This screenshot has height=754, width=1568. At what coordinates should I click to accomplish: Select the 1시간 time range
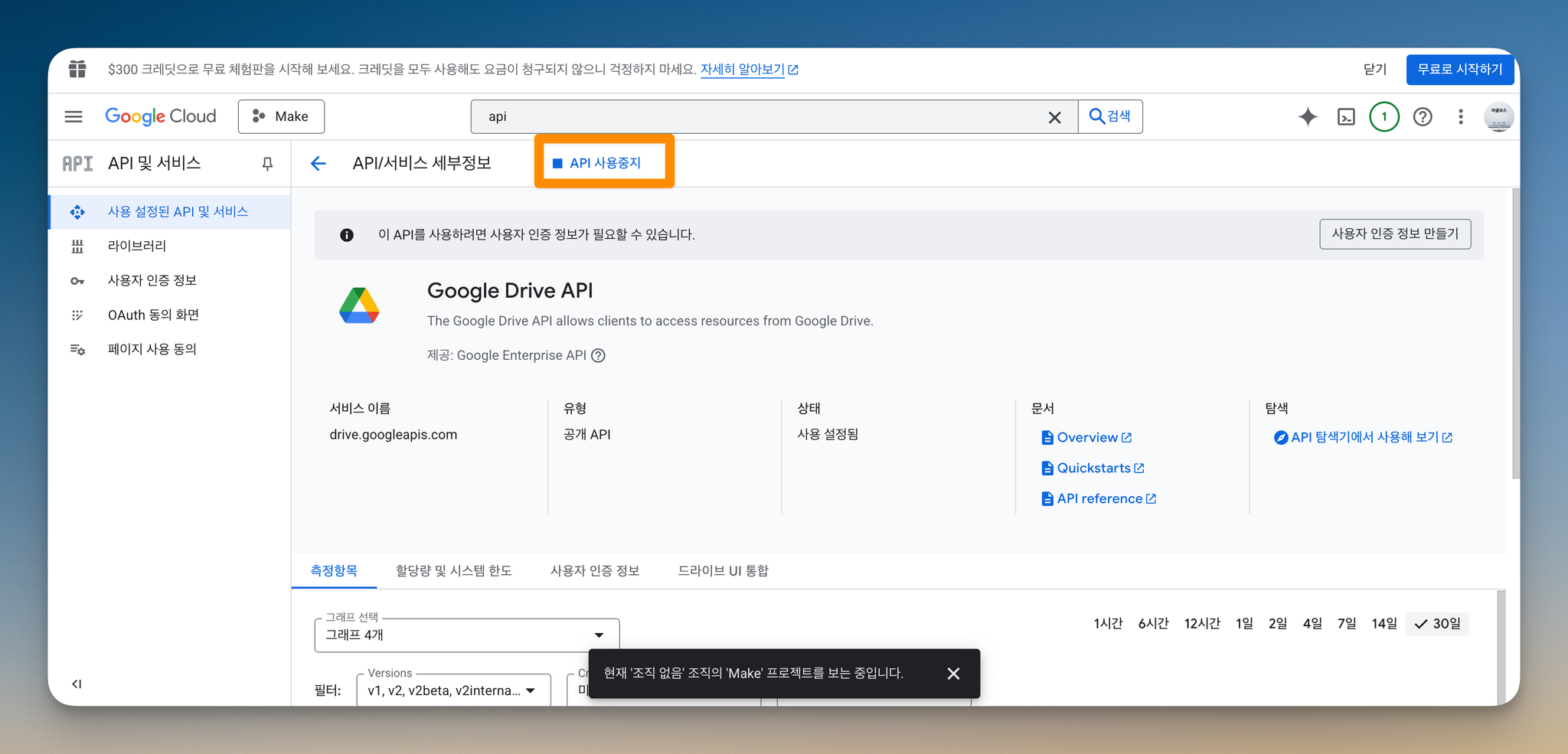[x=1108, y=623]
